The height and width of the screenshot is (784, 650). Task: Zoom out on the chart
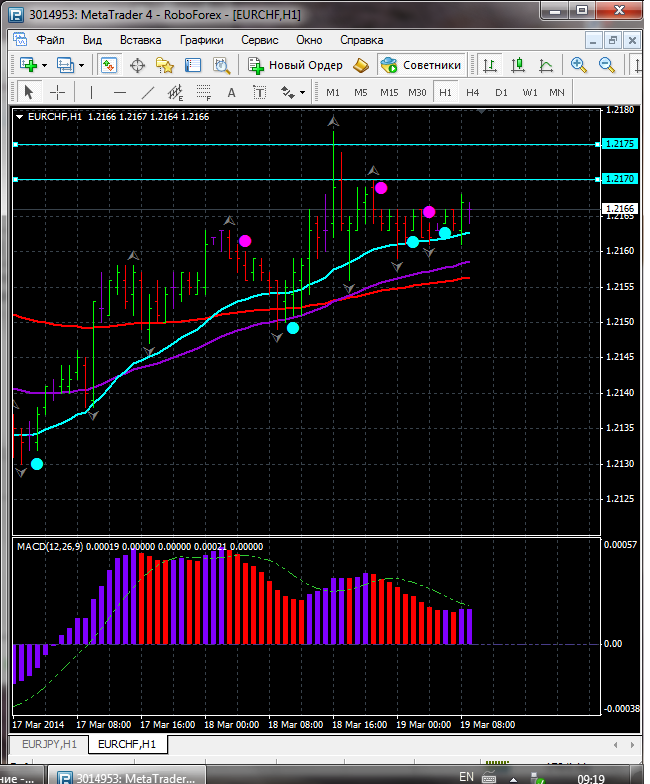606,65
